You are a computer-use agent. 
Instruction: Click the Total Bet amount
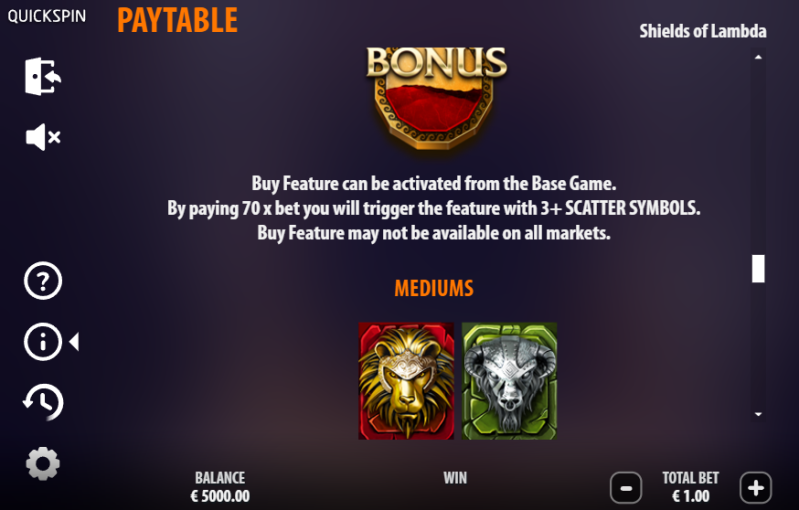[690, 496]
